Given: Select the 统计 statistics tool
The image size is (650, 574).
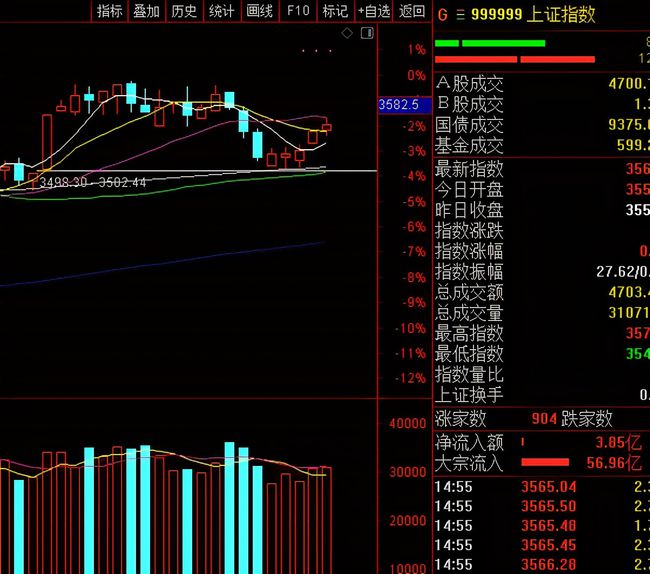Looking at the screenshot, I should click(221, 11).
